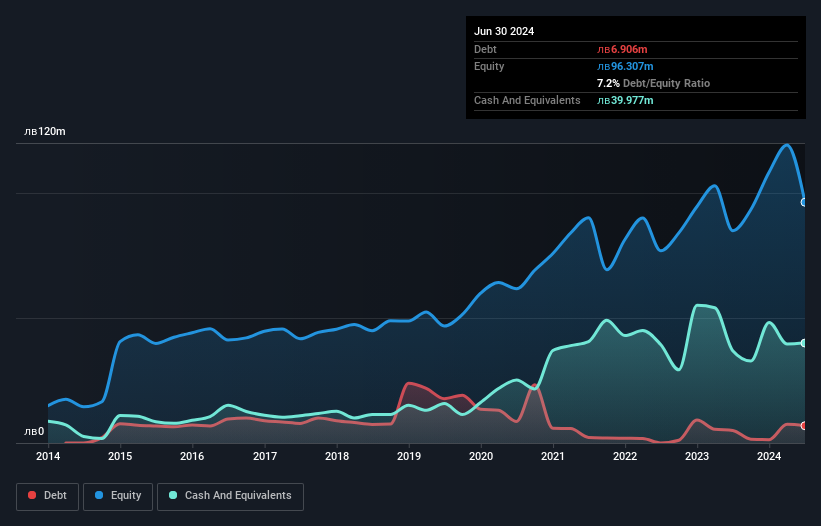Click the лв0 y-axis label

coord(34,432)
